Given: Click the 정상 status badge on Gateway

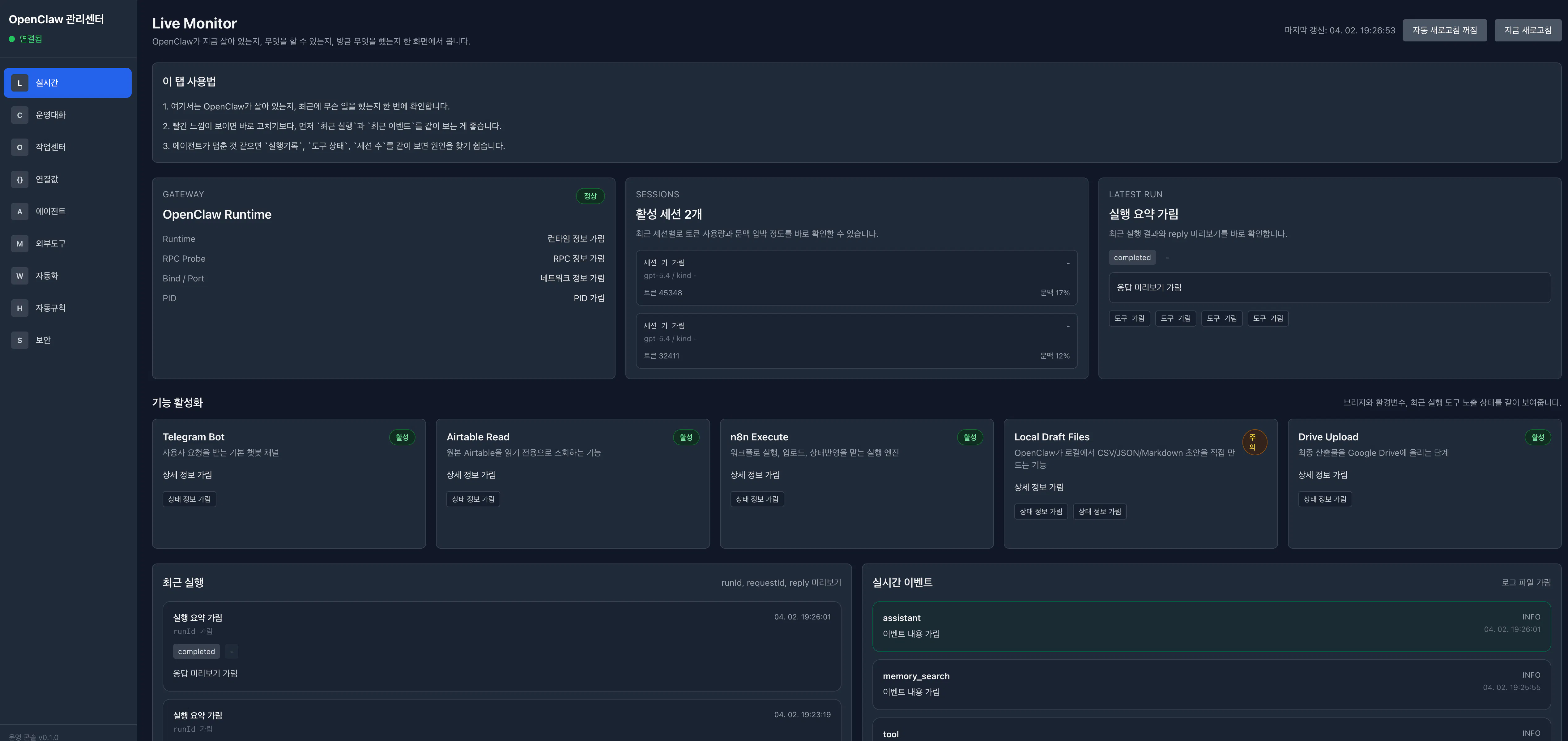Looking at the screenshot, I should coord(589,196).
